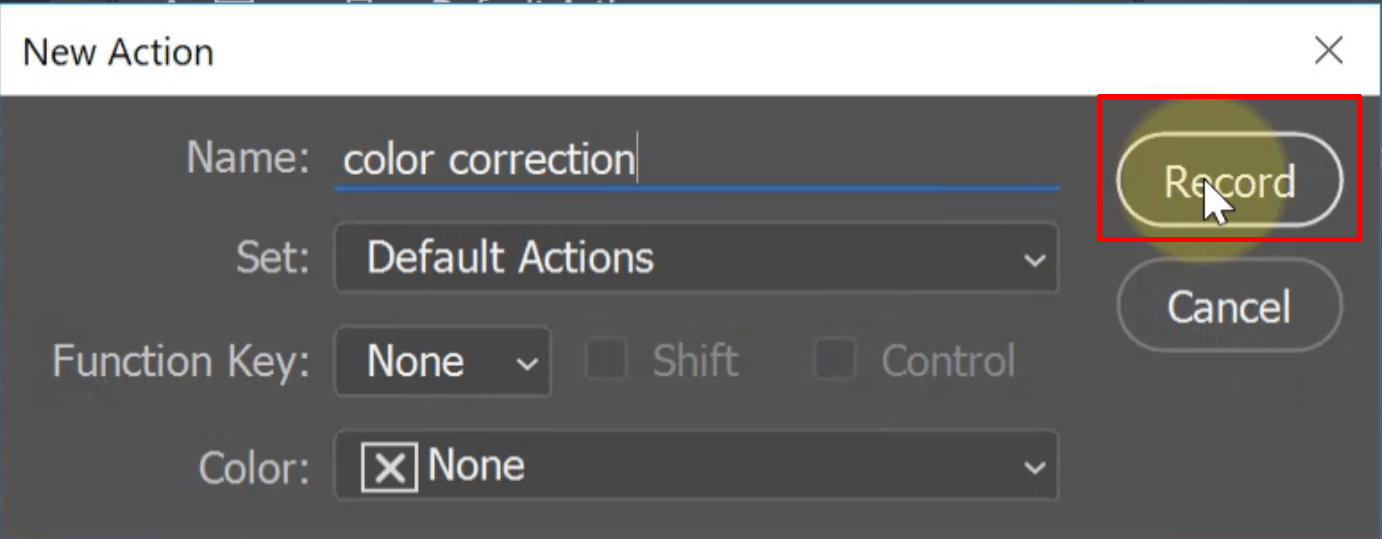Image resolution: width=1382 pixels, height=539 pixels.
Task: Click the Control modifier label text
Action: coord(948,361)
